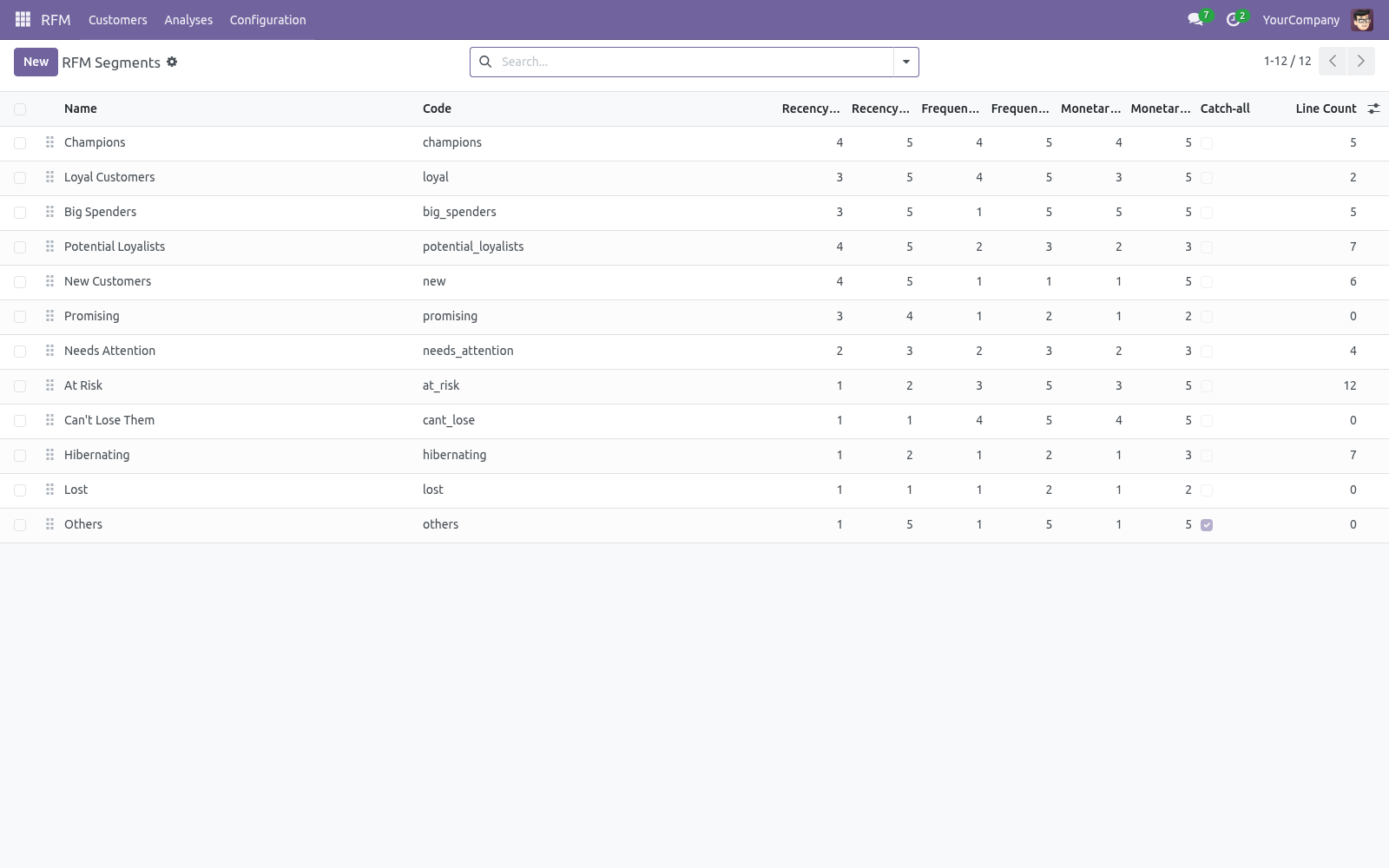Toggle the Catch-all checkbox for Others

[1207, 525]
